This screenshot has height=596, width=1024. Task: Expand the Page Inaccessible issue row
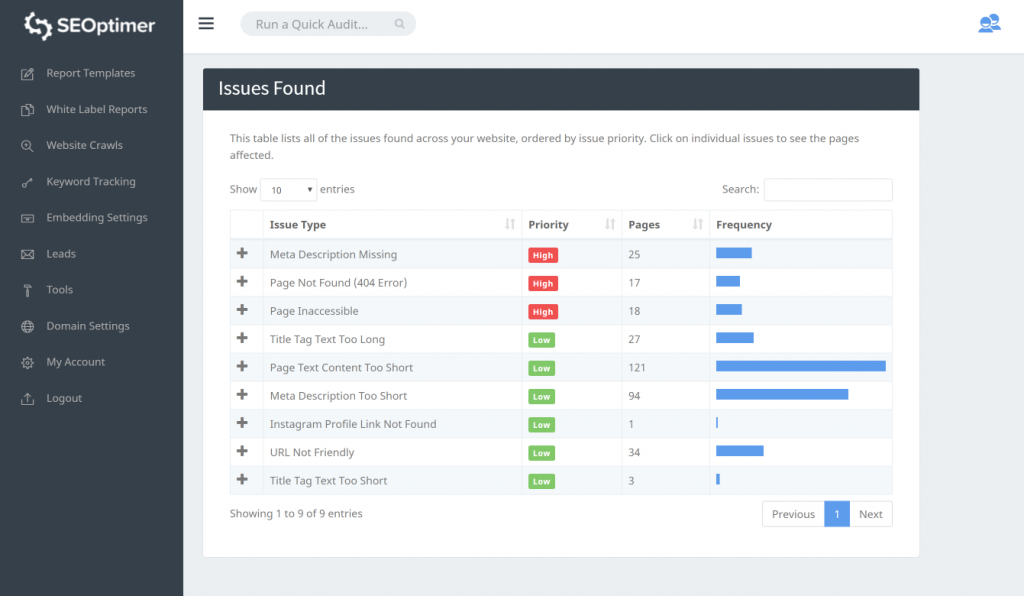[x=242, y=311]
